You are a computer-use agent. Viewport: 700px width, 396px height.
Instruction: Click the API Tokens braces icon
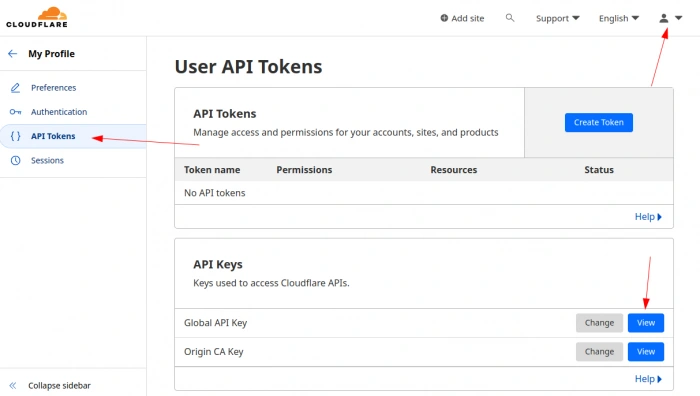15,136
